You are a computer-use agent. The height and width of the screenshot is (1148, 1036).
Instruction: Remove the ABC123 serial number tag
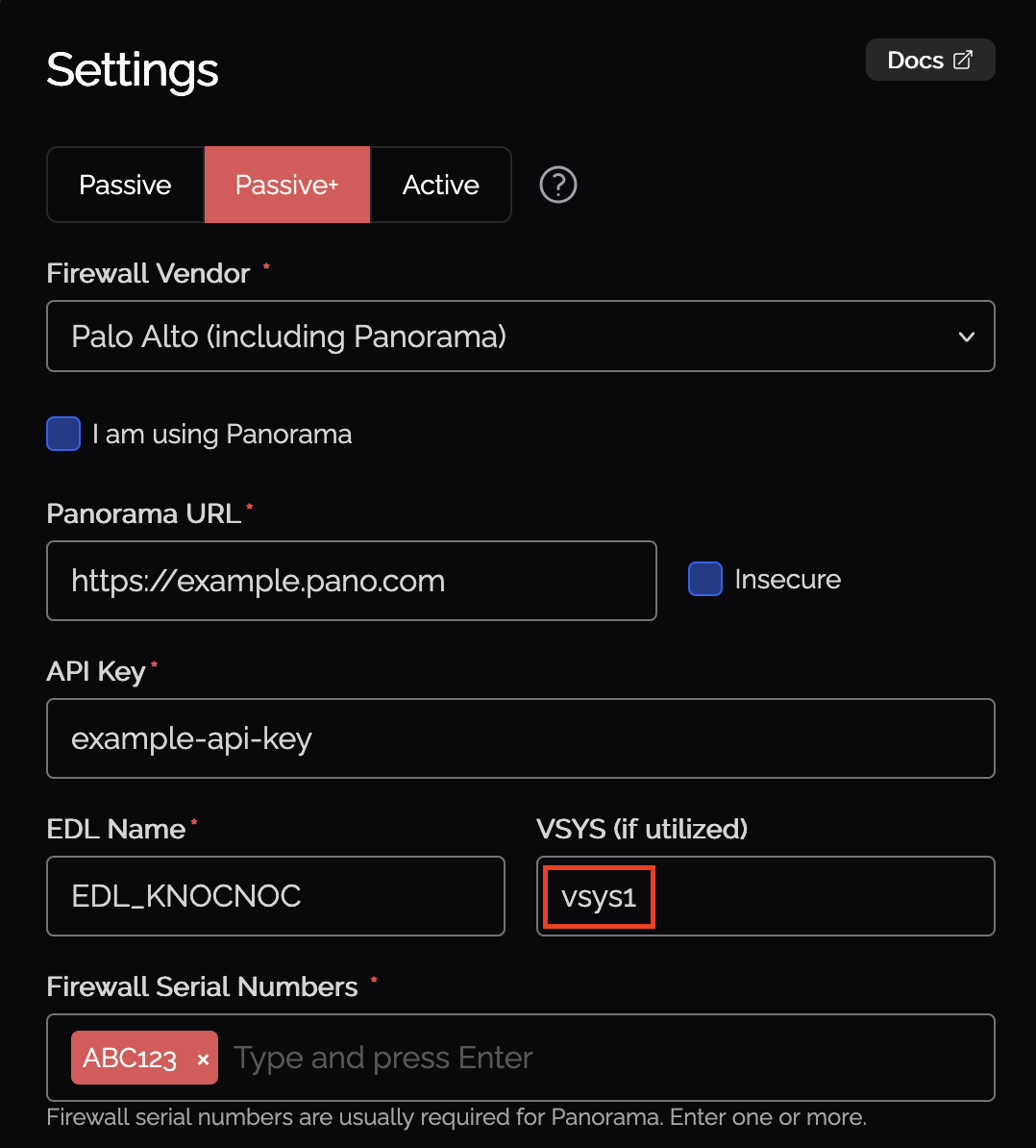coord(203,1060)
